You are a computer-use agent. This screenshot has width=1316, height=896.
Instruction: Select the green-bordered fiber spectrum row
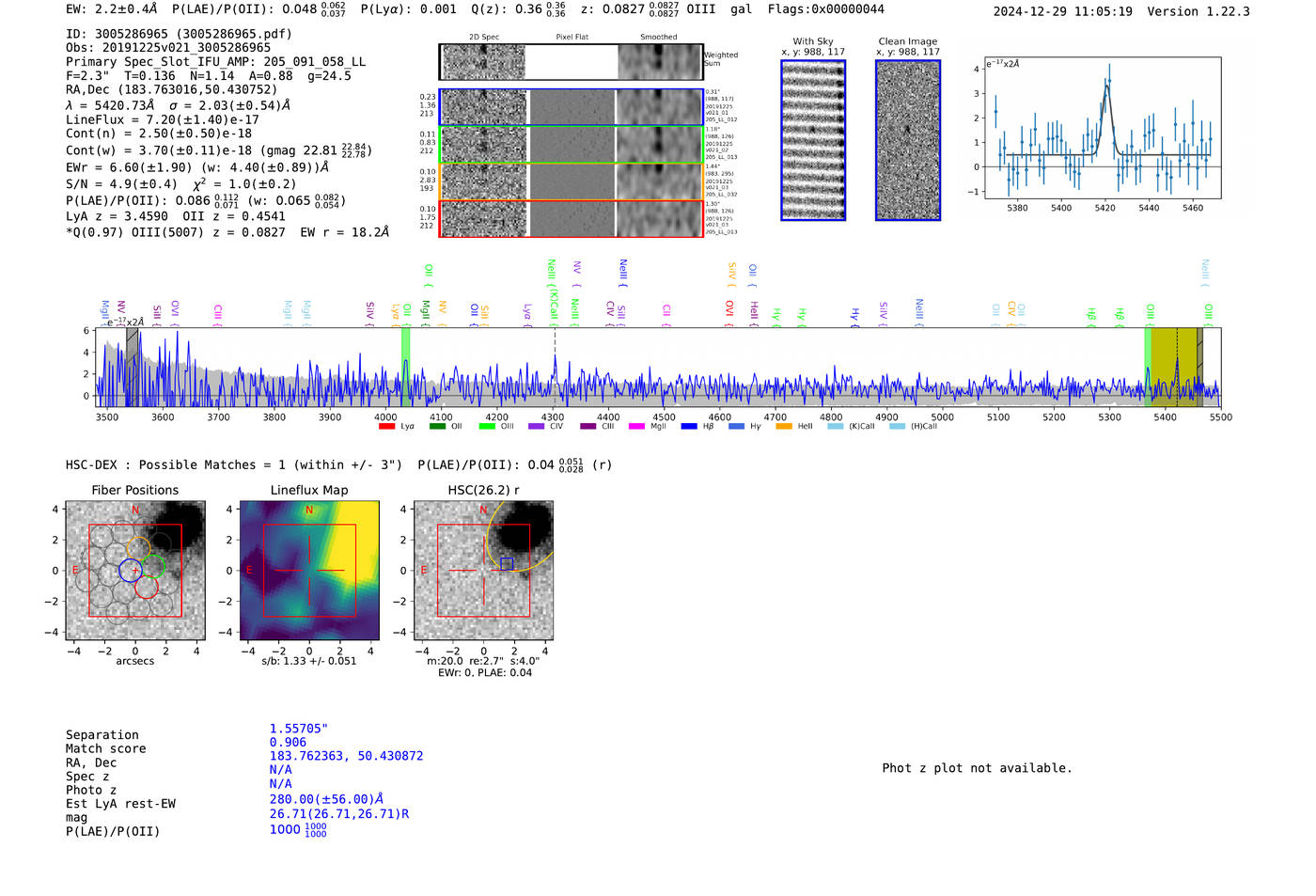pyautogui.click(x=572, y=144)
